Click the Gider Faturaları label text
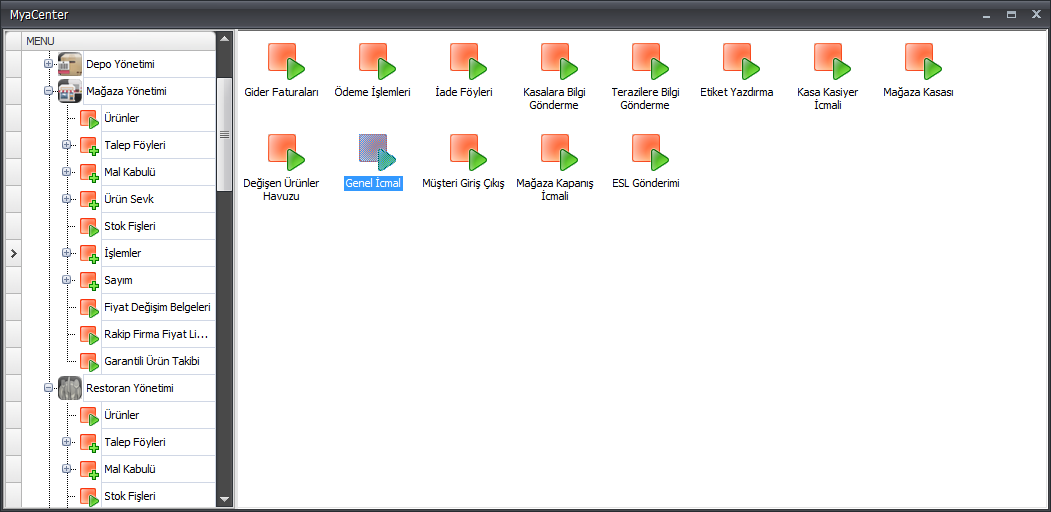Screen dimensions: 1051x512 pos(282,92)
